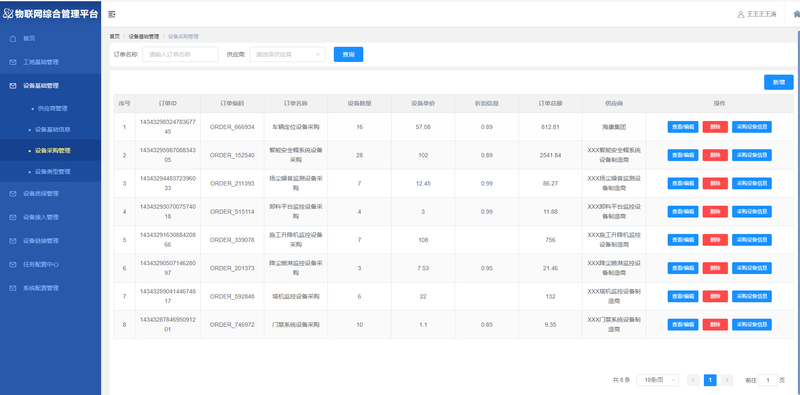The image size is (800, 395).
Task: Delete order ORDER_339078
Action: click(715, 240)
